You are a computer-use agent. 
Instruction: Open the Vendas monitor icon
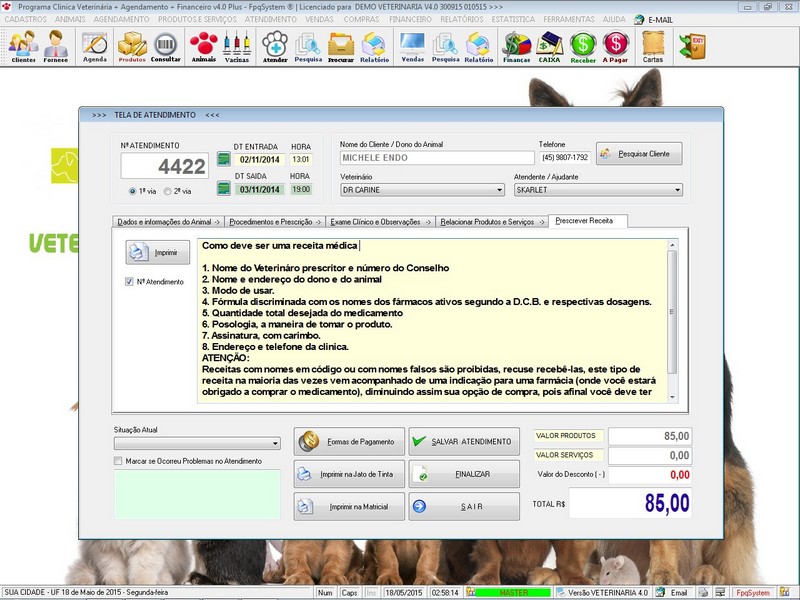pyautogui.click(x=413, y=46)
